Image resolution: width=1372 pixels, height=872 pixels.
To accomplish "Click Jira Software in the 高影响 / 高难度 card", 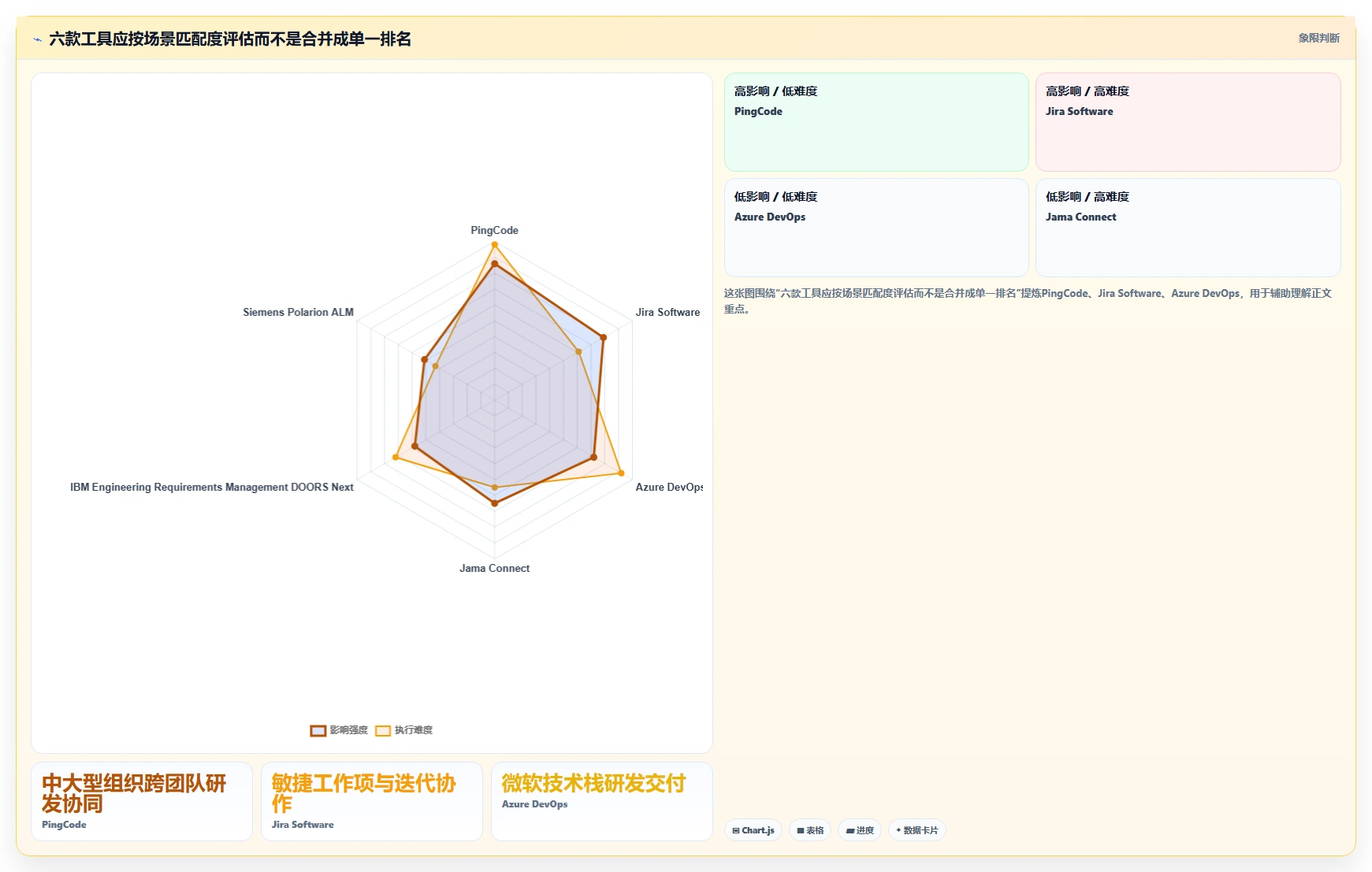I will click(x=1080, y=112).
